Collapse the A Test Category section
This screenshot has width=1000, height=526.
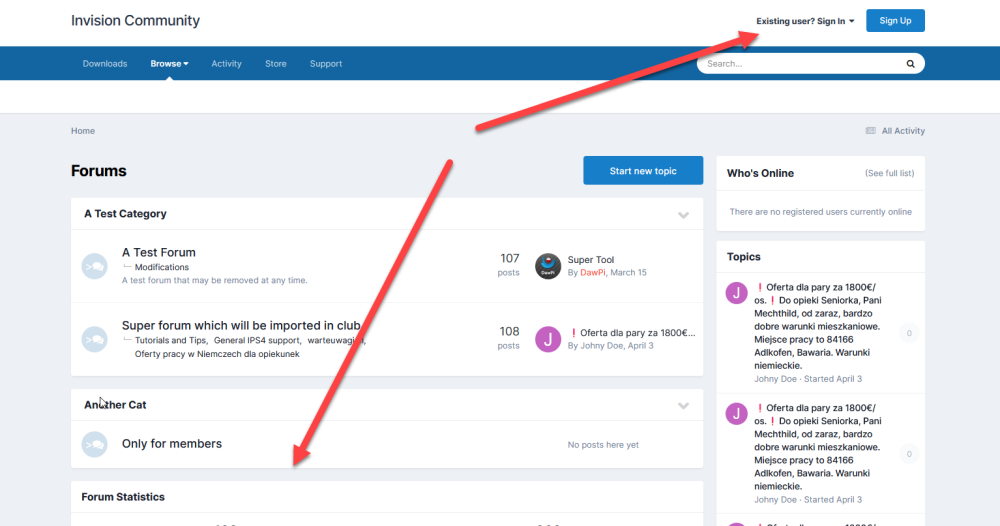[683, 215]
